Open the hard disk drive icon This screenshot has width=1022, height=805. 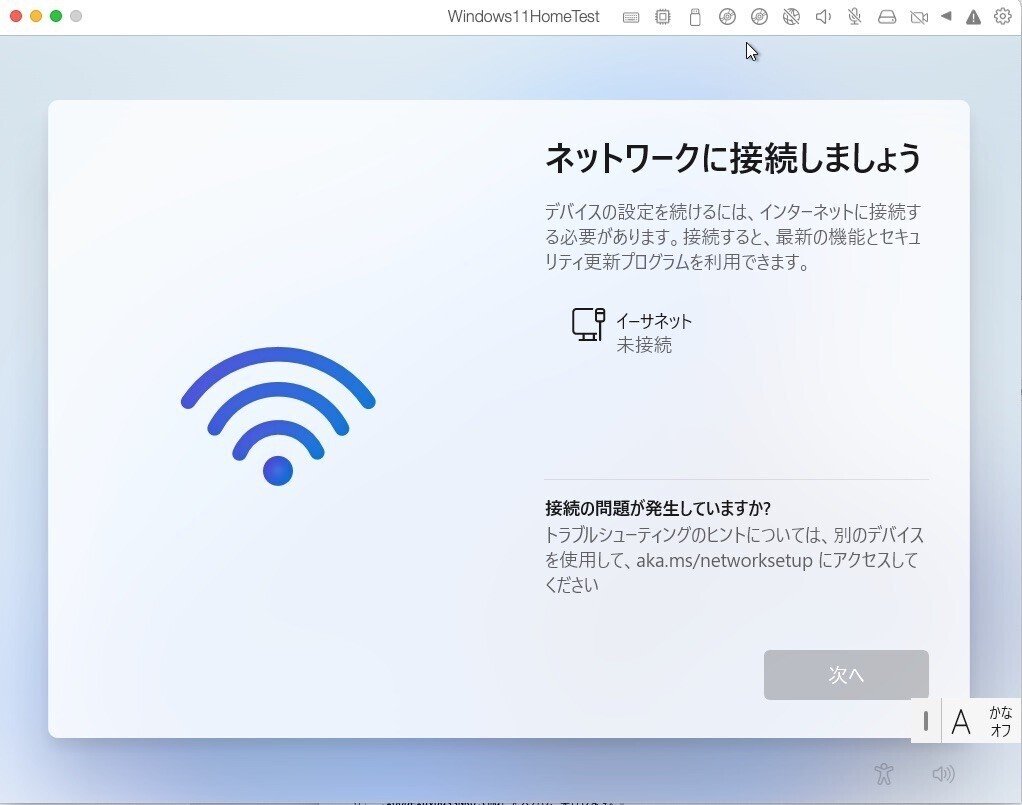pyautogui.click(x=886, y=17)
